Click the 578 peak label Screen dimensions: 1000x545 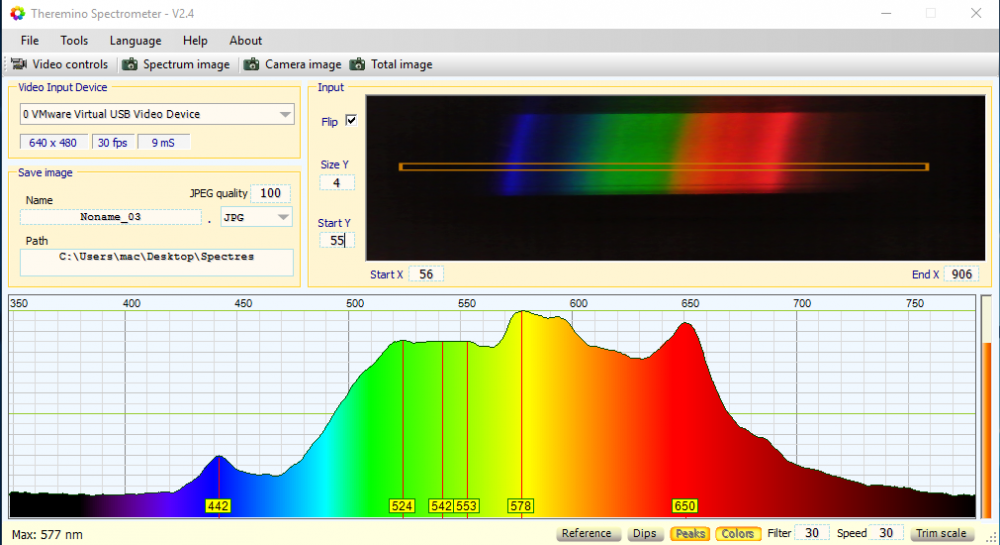tap(520, 506)
